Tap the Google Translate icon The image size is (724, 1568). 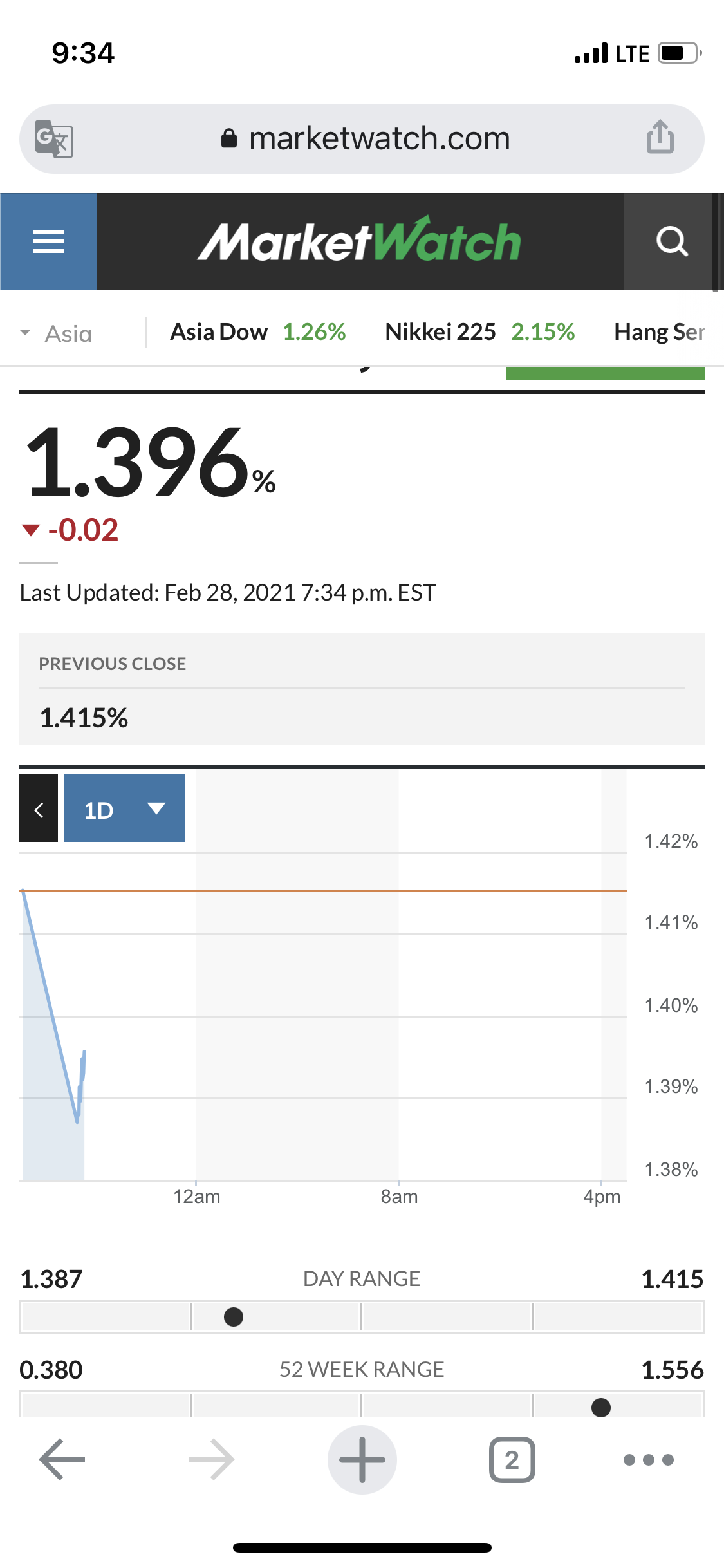(x=53, y=138)
